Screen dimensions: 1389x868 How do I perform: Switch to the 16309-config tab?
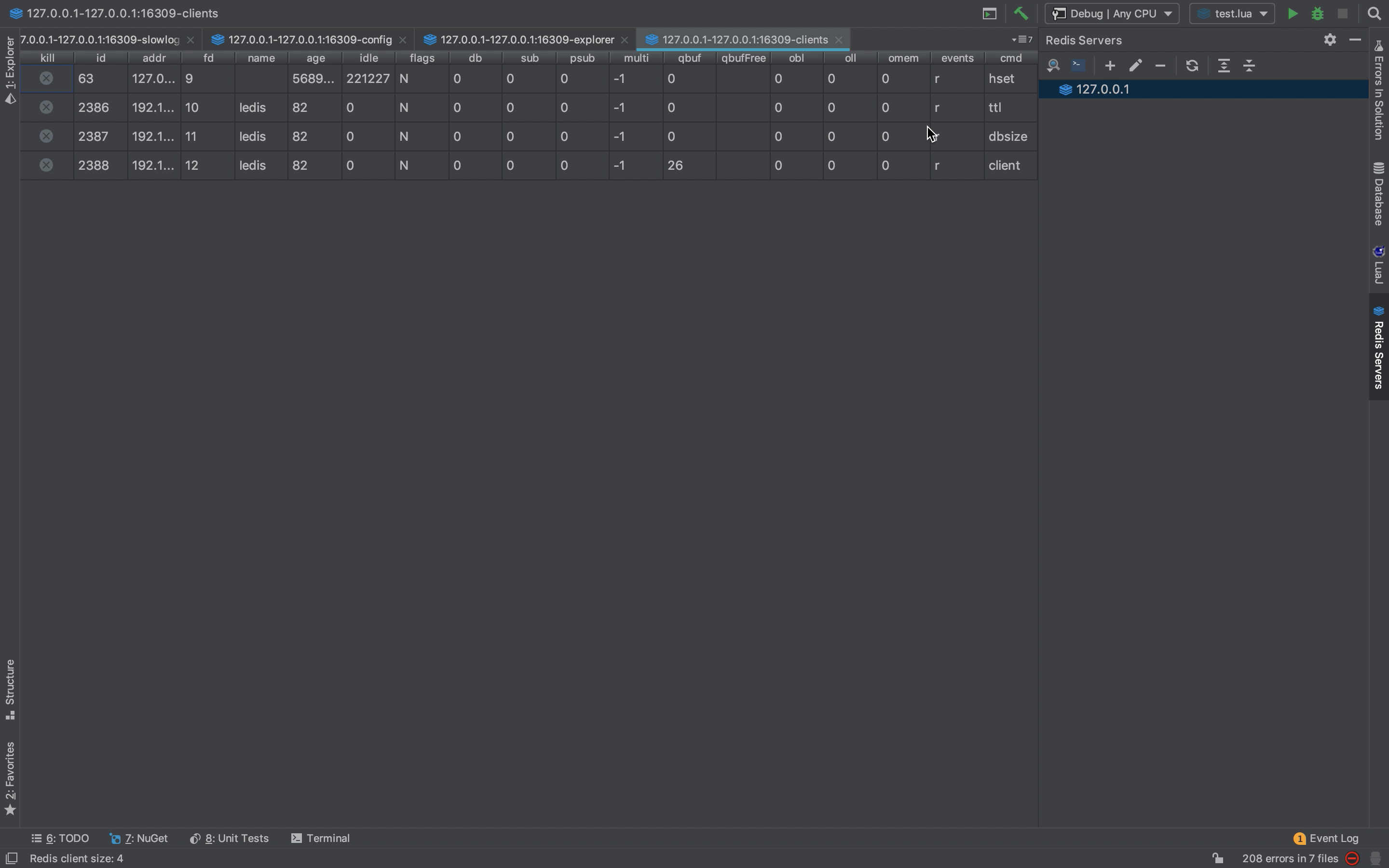coord(309,40)
